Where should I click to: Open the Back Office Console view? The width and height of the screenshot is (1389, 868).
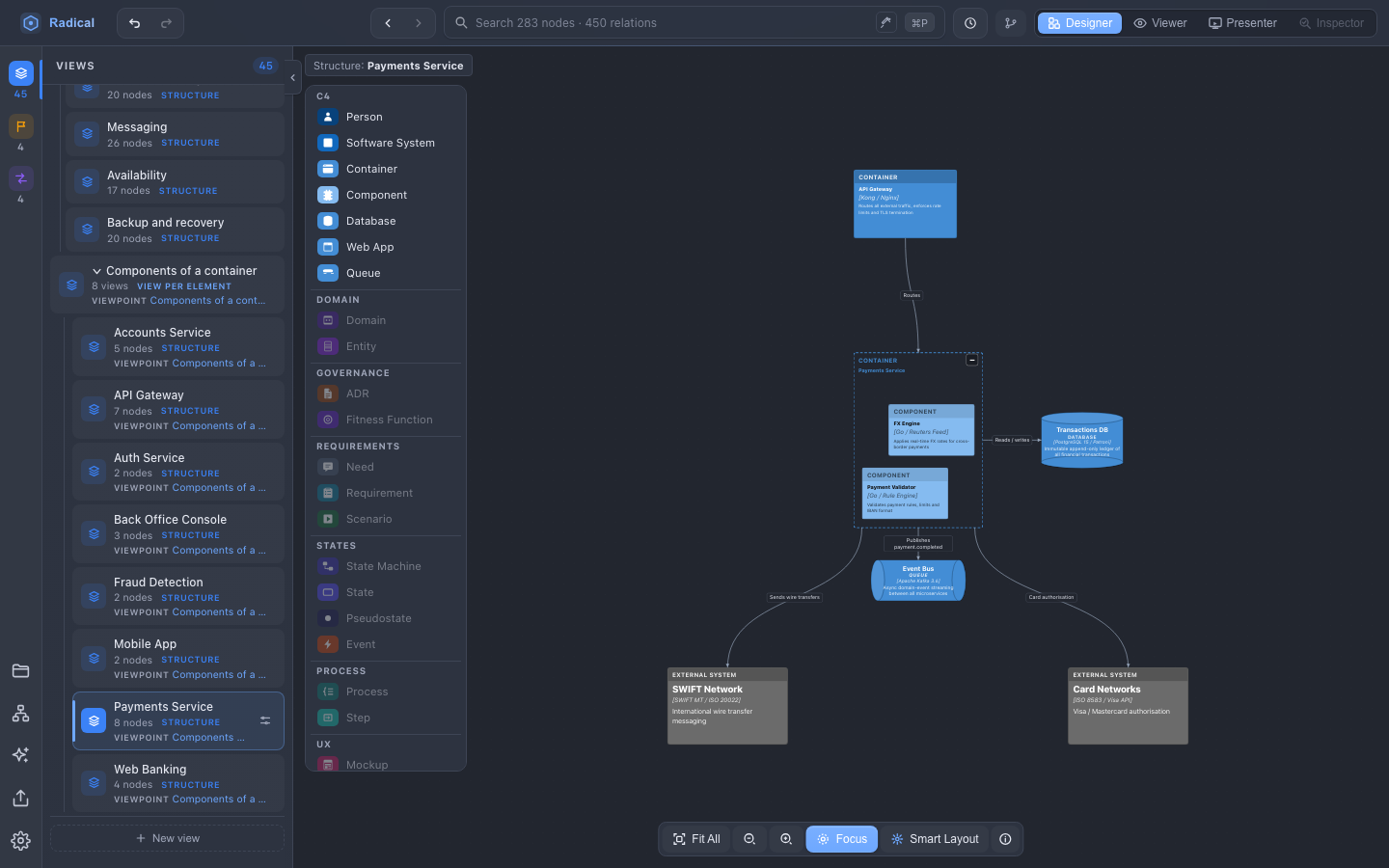pos(178,534)
